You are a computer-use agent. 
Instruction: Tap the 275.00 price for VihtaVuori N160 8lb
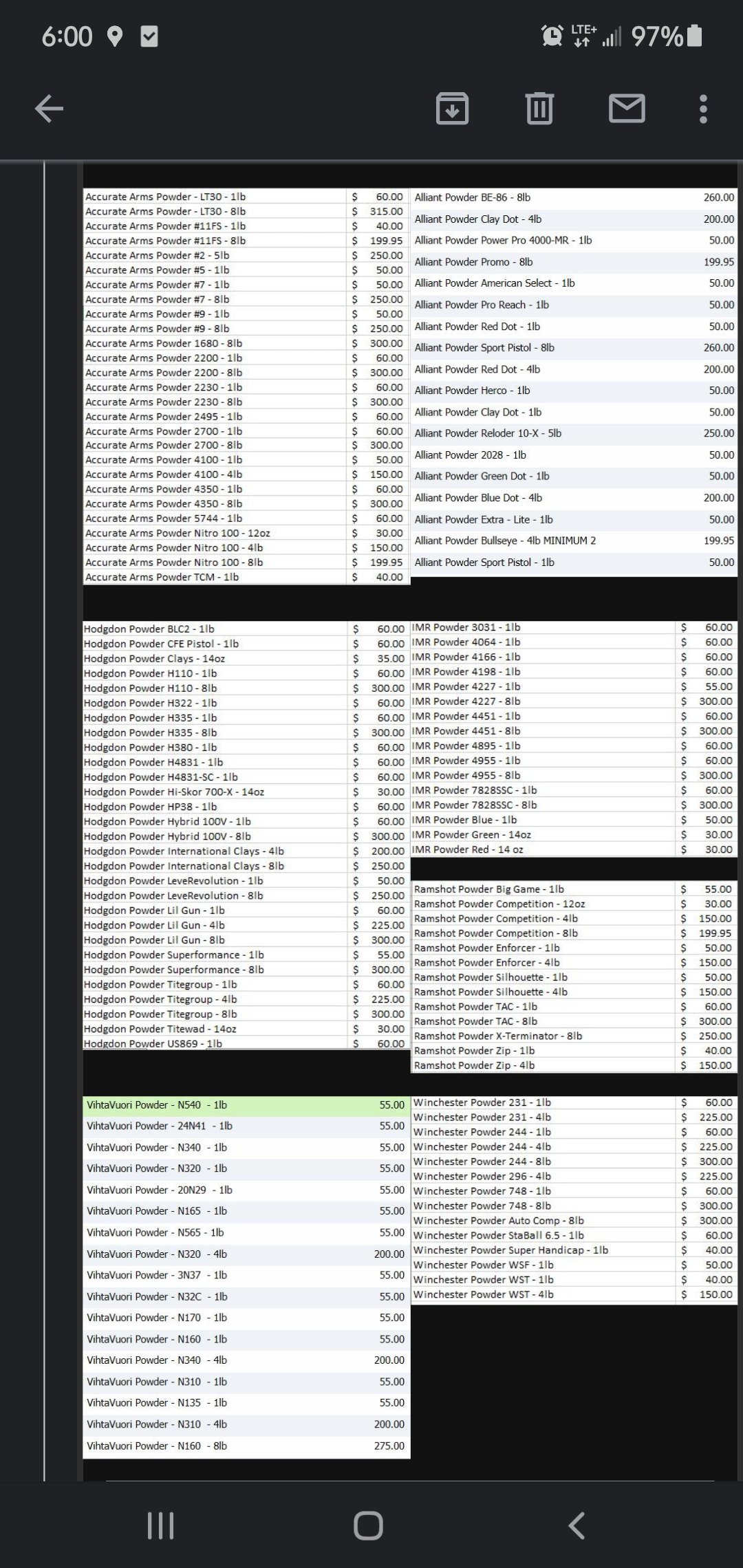click(x=389, y=1446)
